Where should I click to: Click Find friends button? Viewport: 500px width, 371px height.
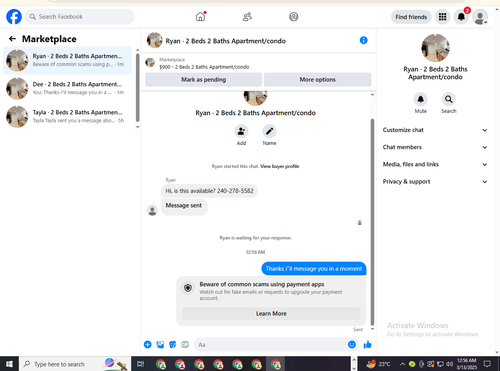tap(411, 17)
